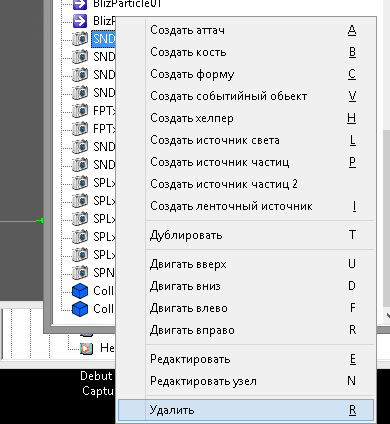Image resolution: width=390 pixels, height=424 pixels.
Task: Click 'Двигать влево' menu entry
Action: click(x=246, y=308)
